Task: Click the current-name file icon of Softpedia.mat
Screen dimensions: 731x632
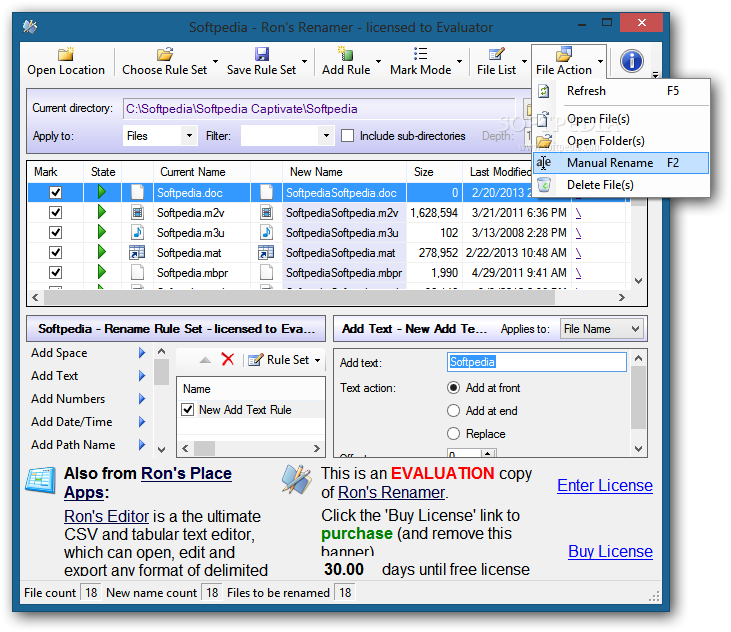Action: [x=137, y=253]
